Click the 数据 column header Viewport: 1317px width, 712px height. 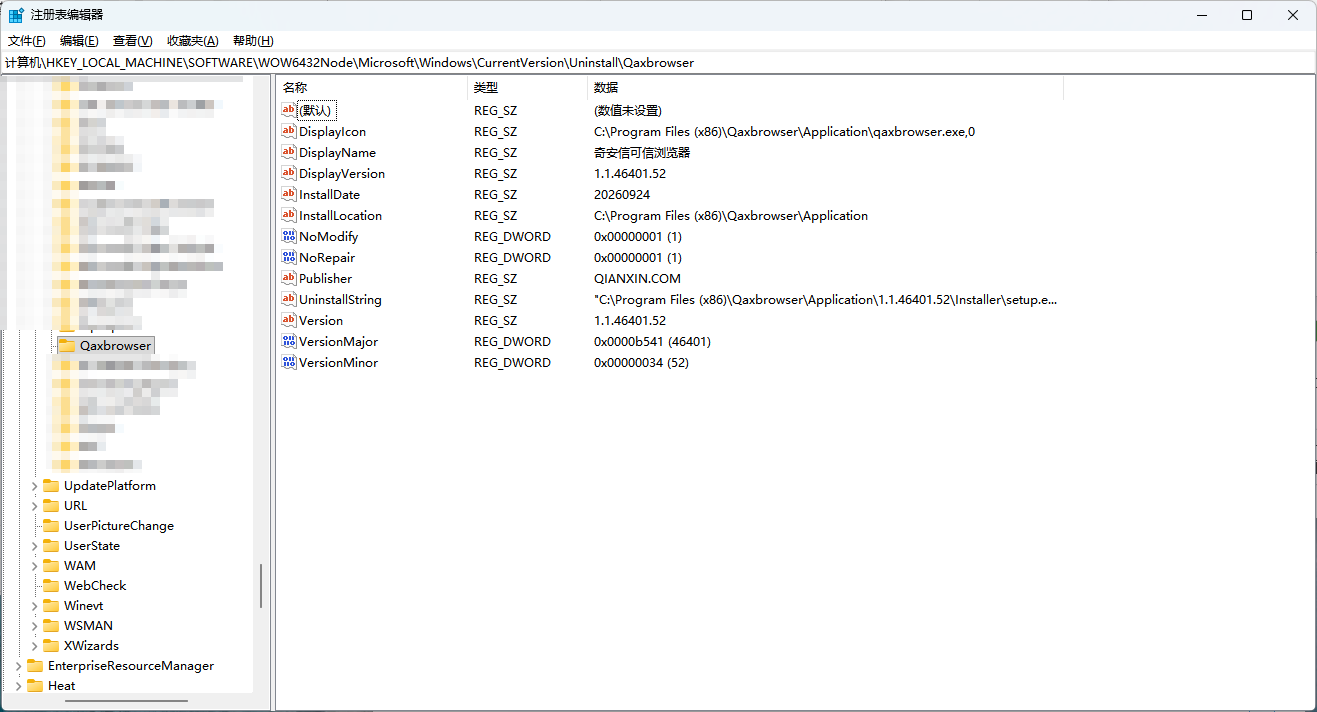click(x=825, y=87)
